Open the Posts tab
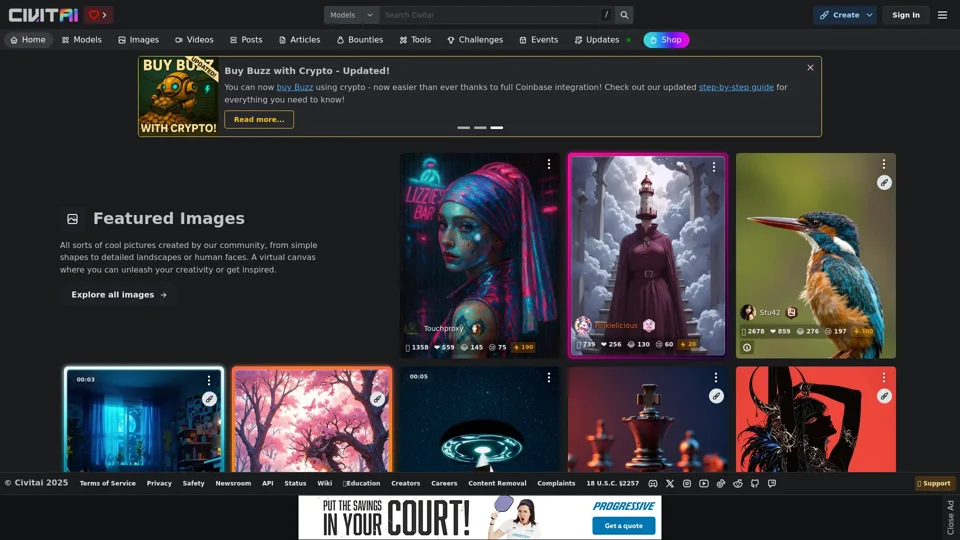This screenshot has height=540, width=960. pos(246,40)
